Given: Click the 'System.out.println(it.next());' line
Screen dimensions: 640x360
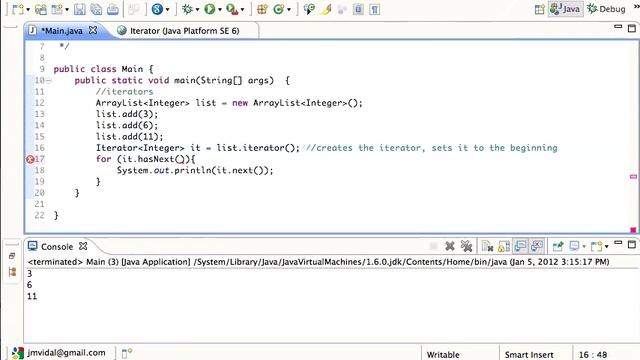Looking at the screenshot, I should coord(195,171).
